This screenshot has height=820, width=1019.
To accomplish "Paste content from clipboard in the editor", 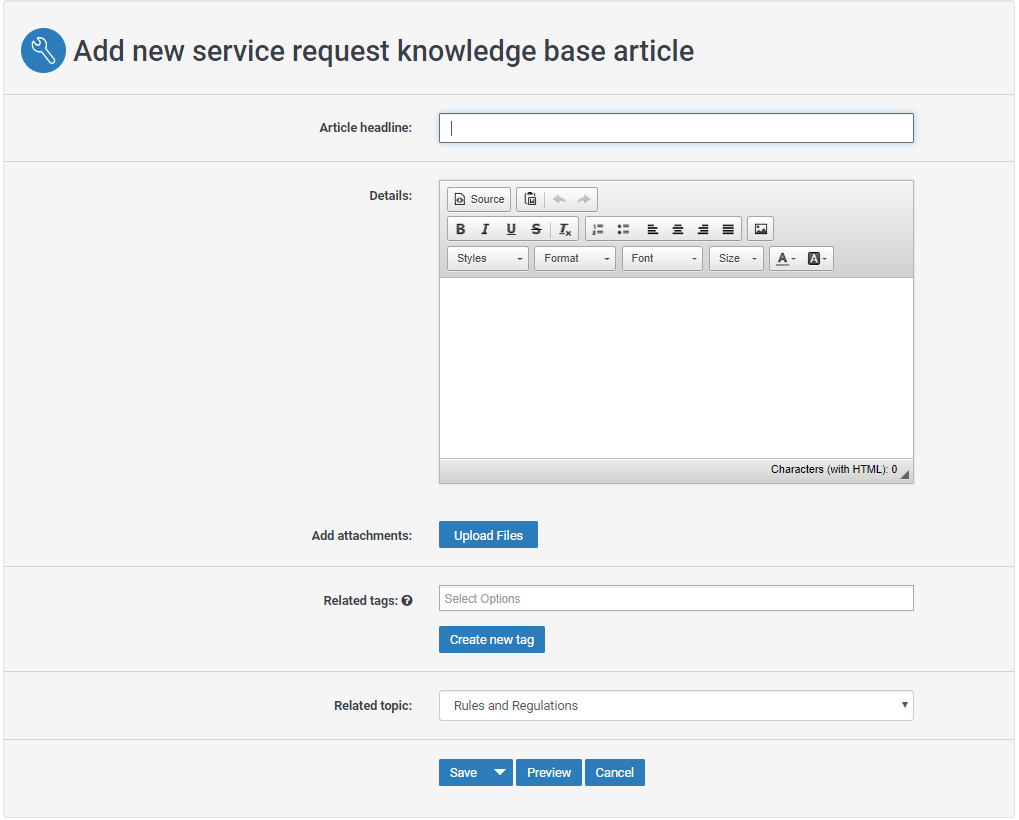I will tap(530, 199).
